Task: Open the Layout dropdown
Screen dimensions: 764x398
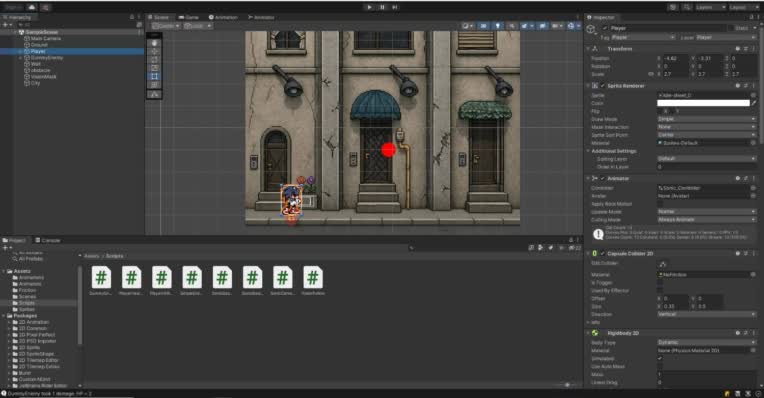Action: [744, 7]
